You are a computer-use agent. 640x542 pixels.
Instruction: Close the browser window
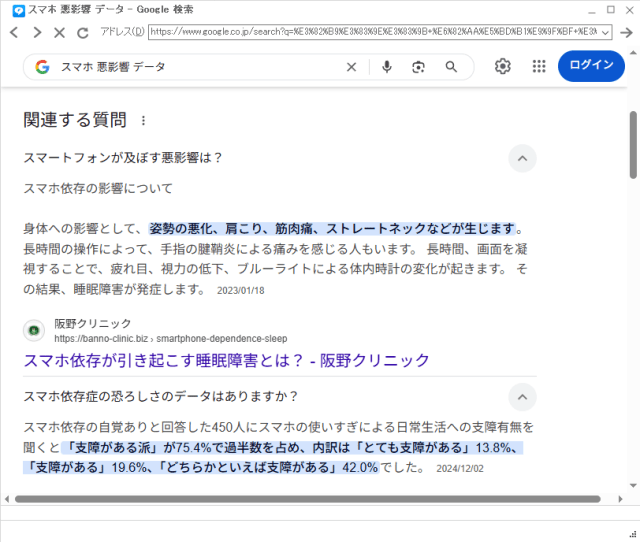[629, 10]
